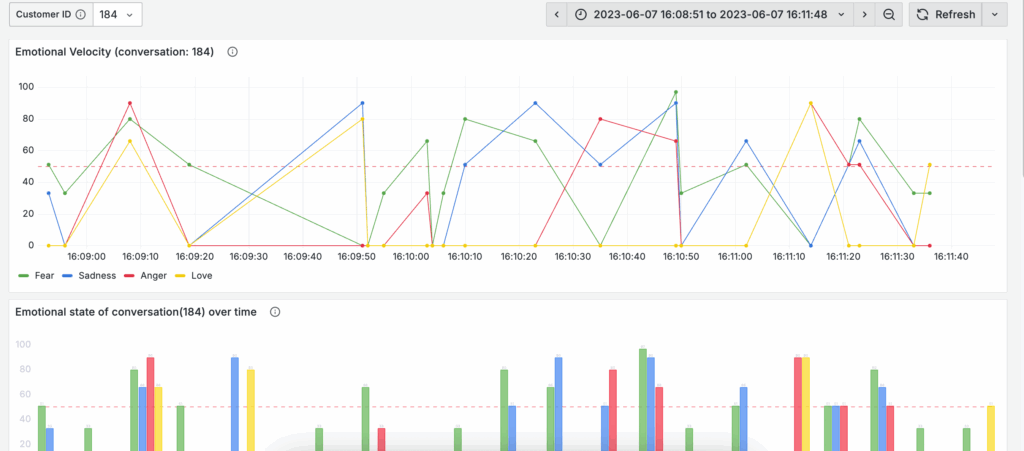Open the Emotional state of conversation panel menu
The image size is (1024, 451).
135,312
